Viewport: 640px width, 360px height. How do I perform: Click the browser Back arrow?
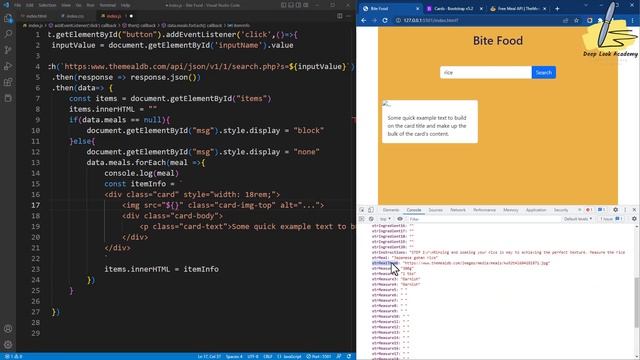[364, 20]
